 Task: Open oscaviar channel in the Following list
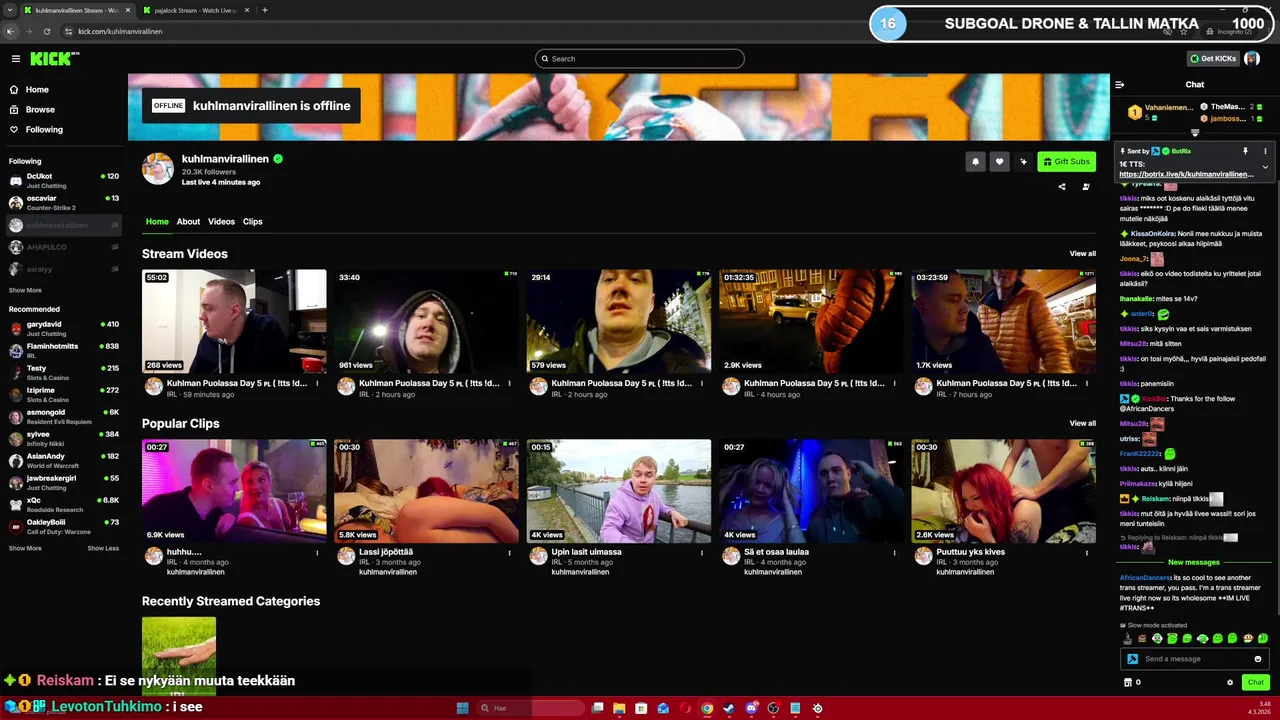pyautogui.click(x=62, y=202)
